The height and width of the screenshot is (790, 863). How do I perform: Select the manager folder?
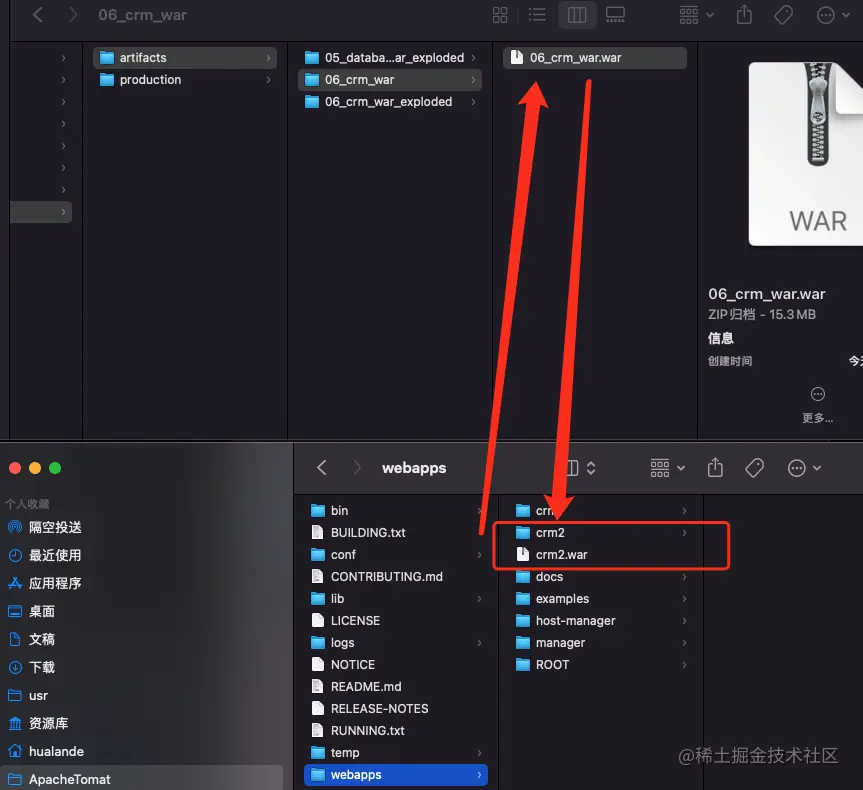[601, 643]
